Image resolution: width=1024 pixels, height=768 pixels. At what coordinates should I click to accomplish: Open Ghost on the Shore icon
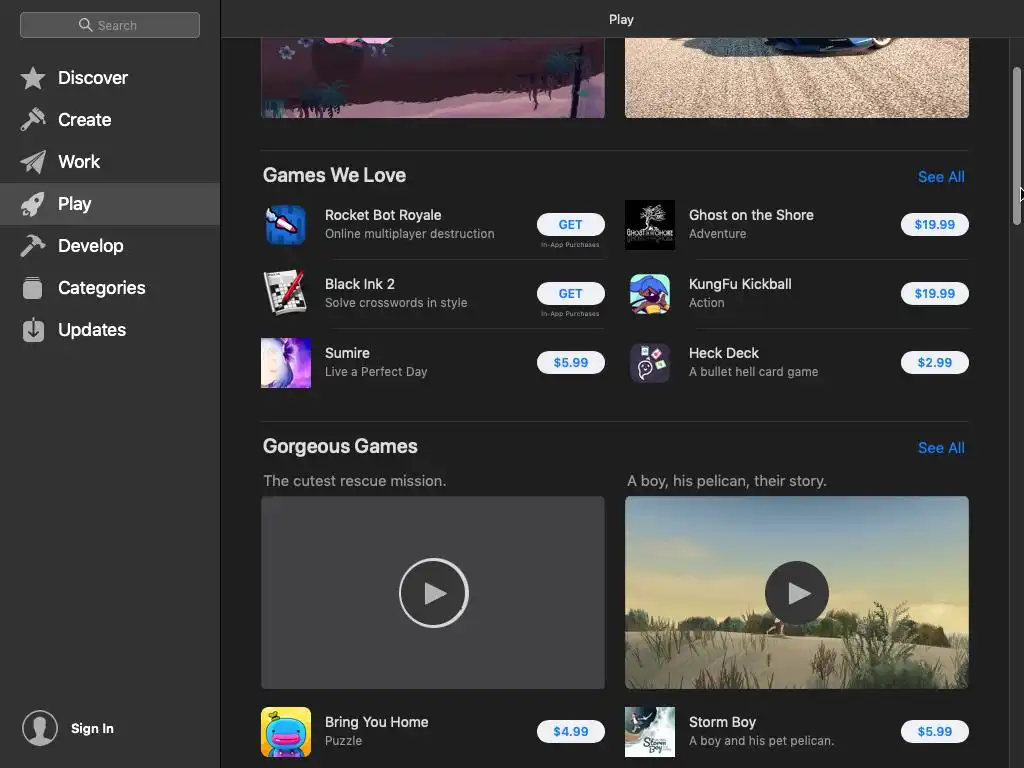coord(650,225)
